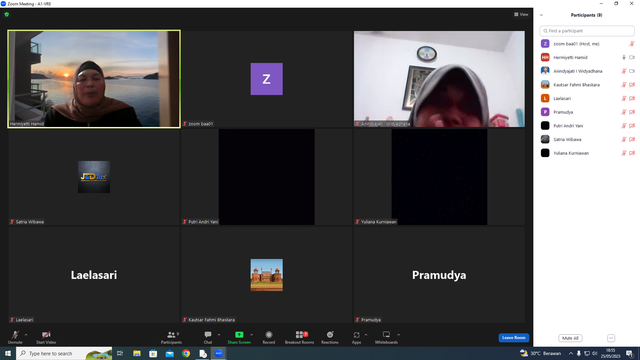Open Task View on the taskbar
This screenshot has width=640, height=360.
(x=120, y=353)
